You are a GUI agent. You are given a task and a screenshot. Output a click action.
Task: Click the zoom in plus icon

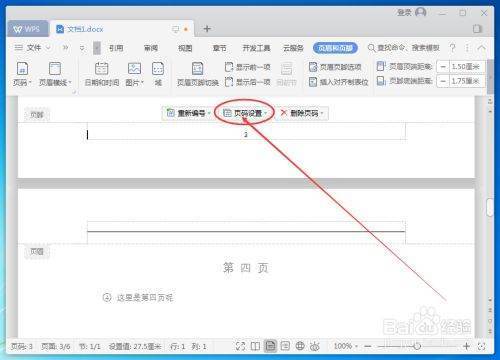click(466, 346)
